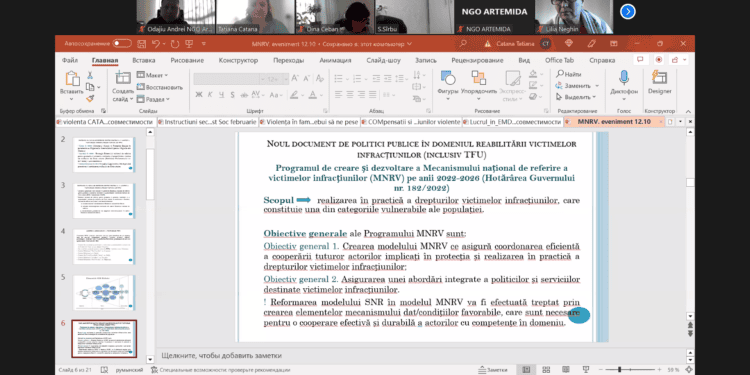This screenshot has width=750, height=375.
Task: Open the Макет layout dropdown
Action: tap(152, 75)
